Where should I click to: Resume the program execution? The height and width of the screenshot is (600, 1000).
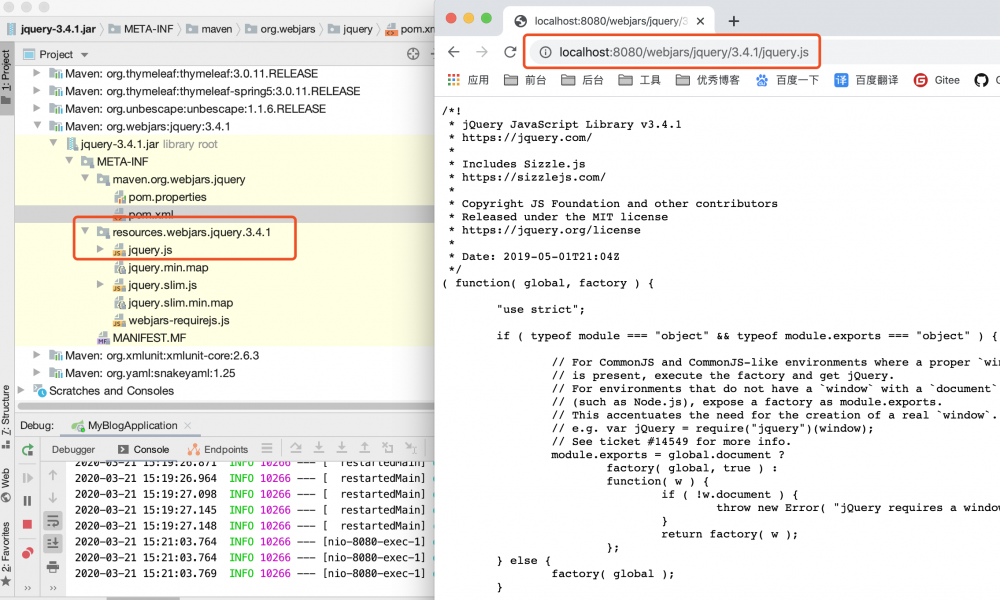pyautogui.click(x=26, y=478)
